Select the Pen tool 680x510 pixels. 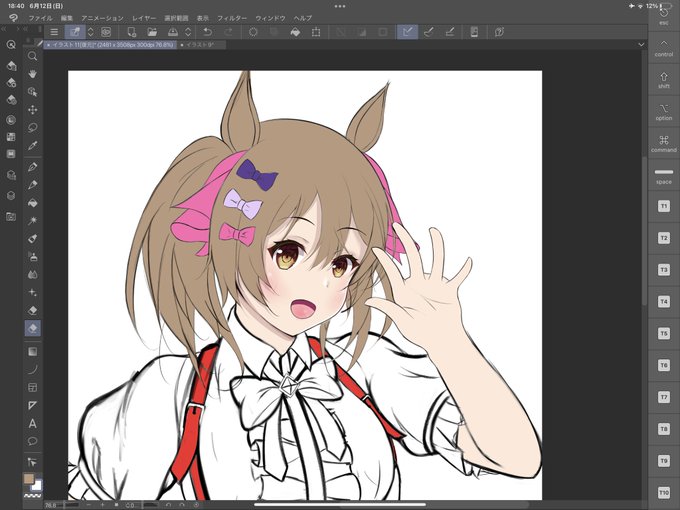(33, 167)
